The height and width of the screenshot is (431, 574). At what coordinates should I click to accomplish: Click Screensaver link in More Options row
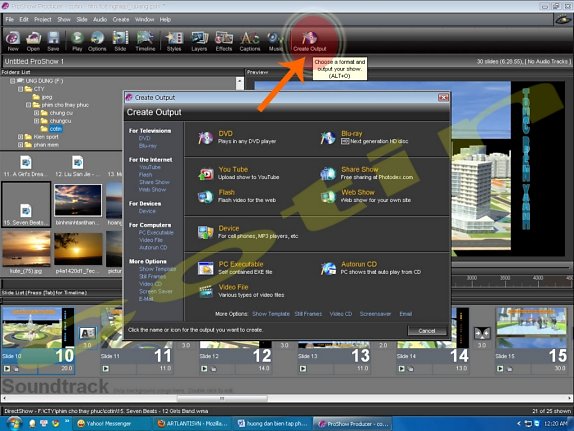pos(375,314)
